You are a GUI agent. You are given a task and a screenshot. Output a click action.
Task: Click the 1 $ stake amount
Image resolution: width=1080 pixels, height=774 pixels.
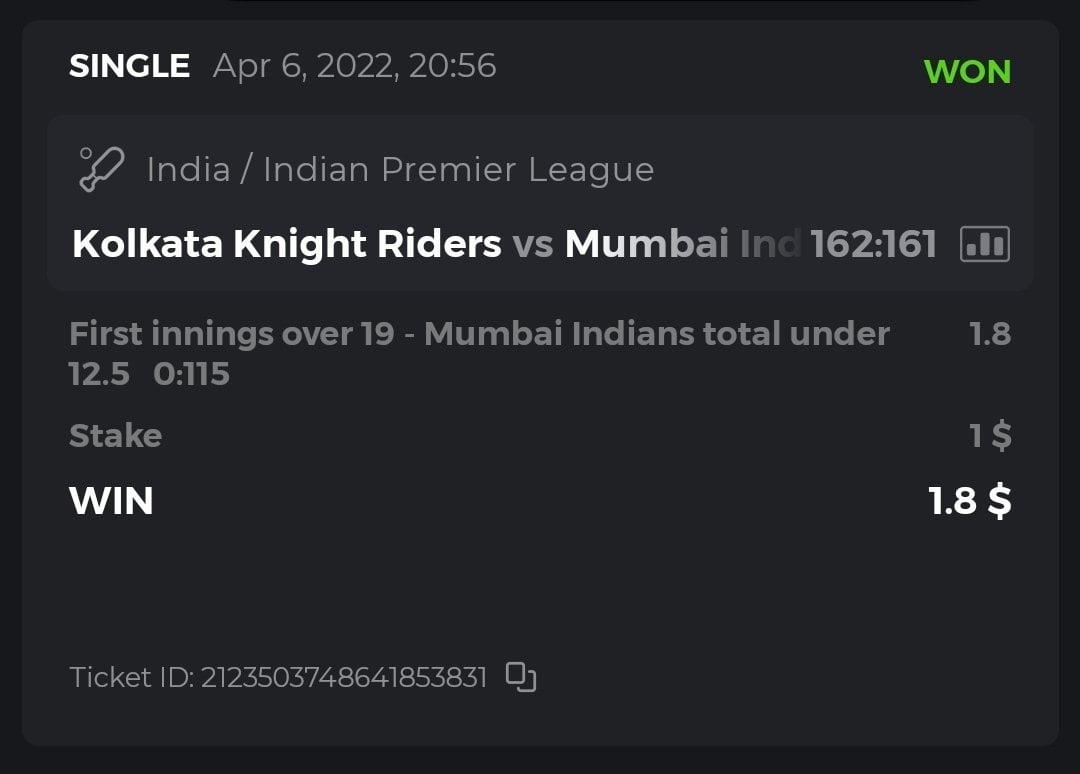pos(990,435)
